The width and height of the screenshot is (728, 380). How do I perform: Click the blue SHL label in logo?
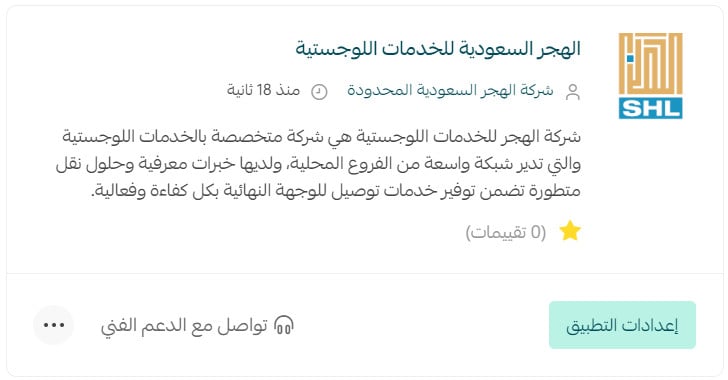(650, 108)
